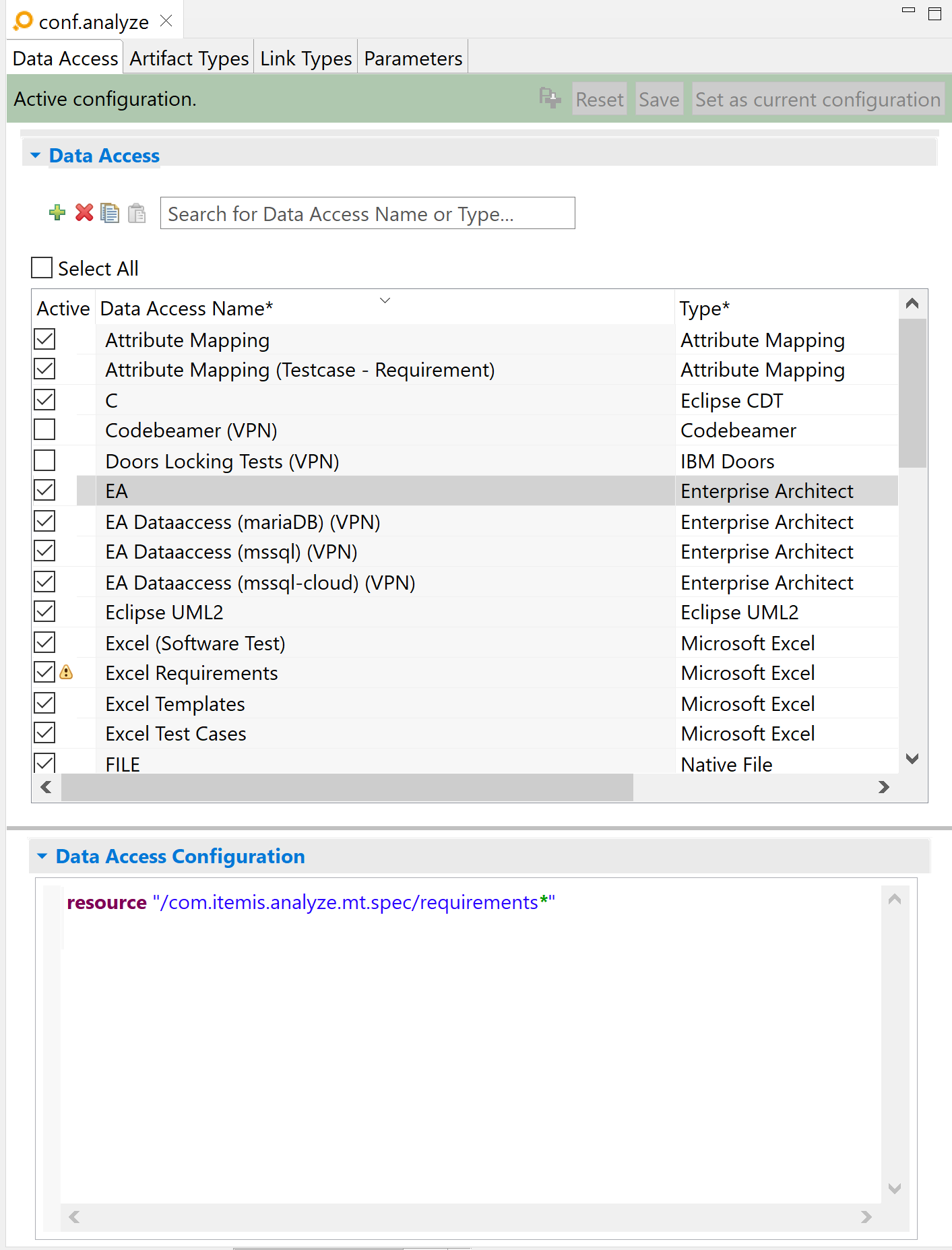952x1250 pixels.
Task: Toggle the Select All checkbox
Action: pos(42,268)
